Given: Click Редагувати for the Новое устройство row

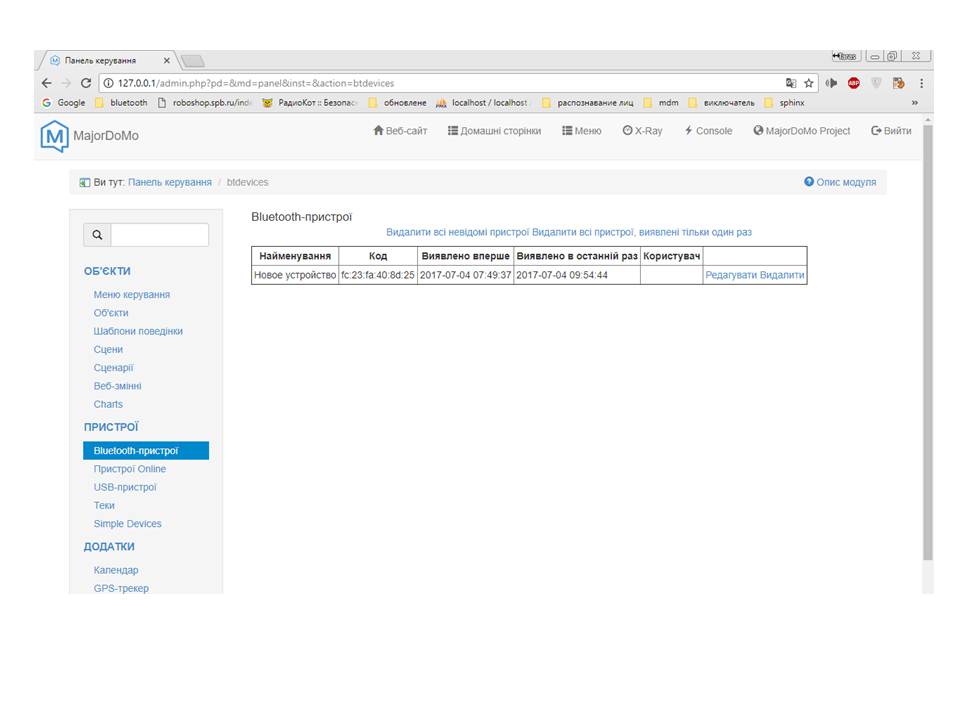Looking at the screenshot, I should tap(731, 275).
